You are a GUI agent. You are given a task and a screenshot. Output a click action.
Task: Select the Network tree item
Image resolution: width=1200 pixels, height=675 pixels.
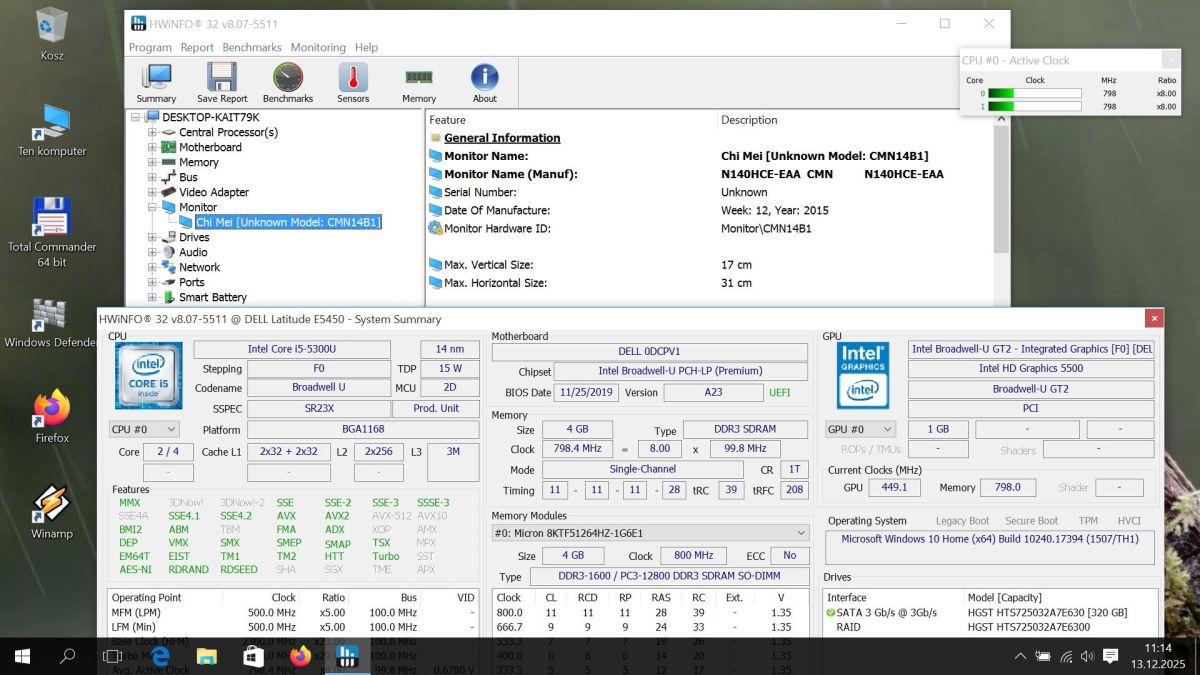(200, 267)
